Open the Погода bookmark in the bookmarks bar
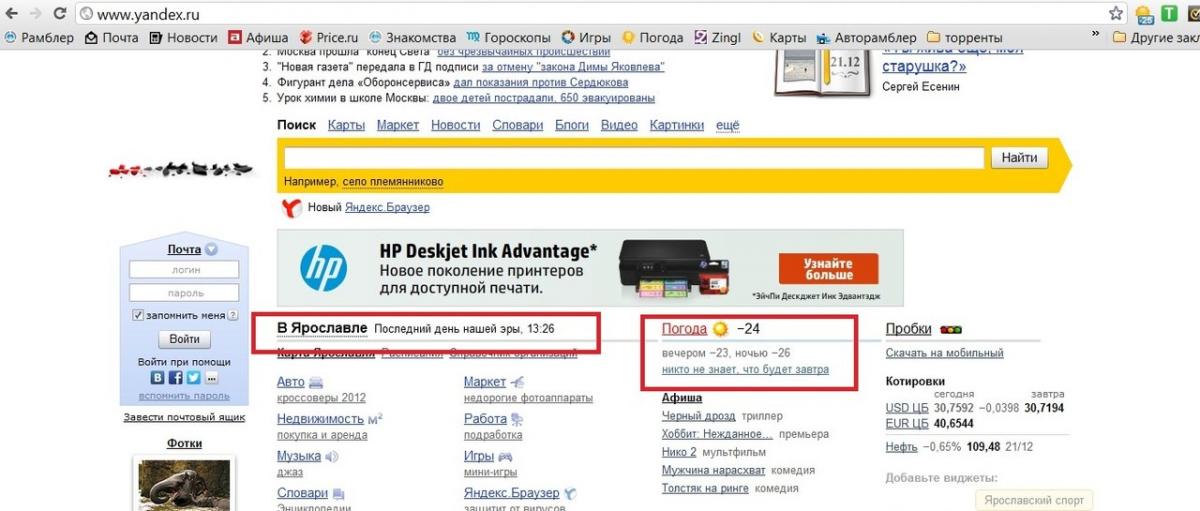 [x=654, y=37]
